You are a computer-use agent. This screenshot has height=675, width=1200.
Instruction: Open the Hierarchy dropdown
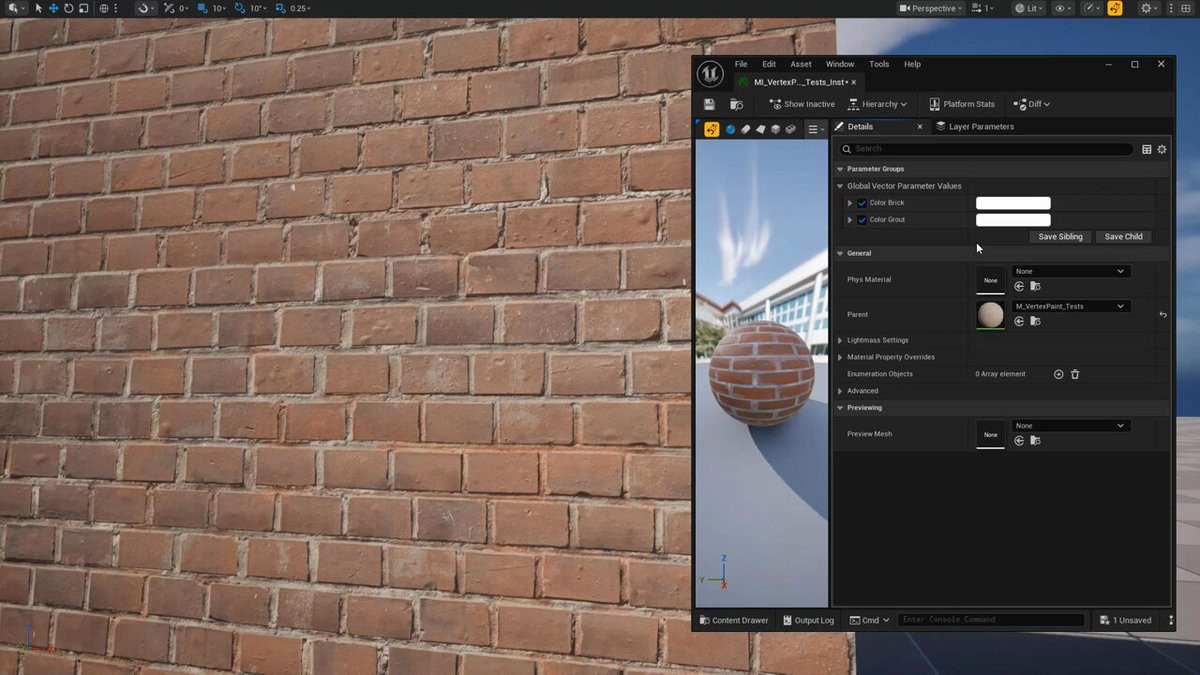click(877, 104)
